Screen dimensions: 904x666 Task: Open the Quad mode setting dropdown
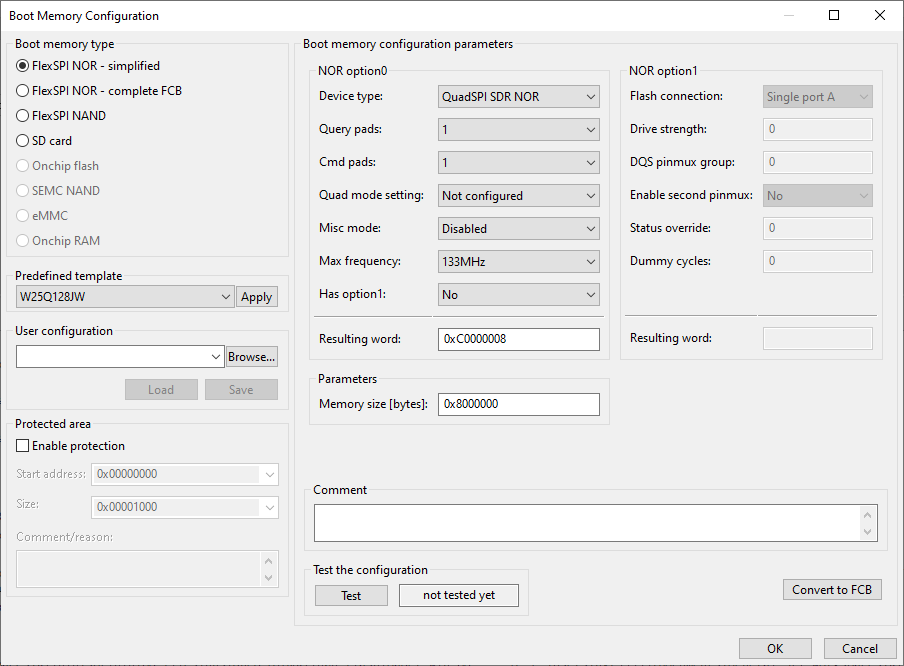tap(518, 195)
